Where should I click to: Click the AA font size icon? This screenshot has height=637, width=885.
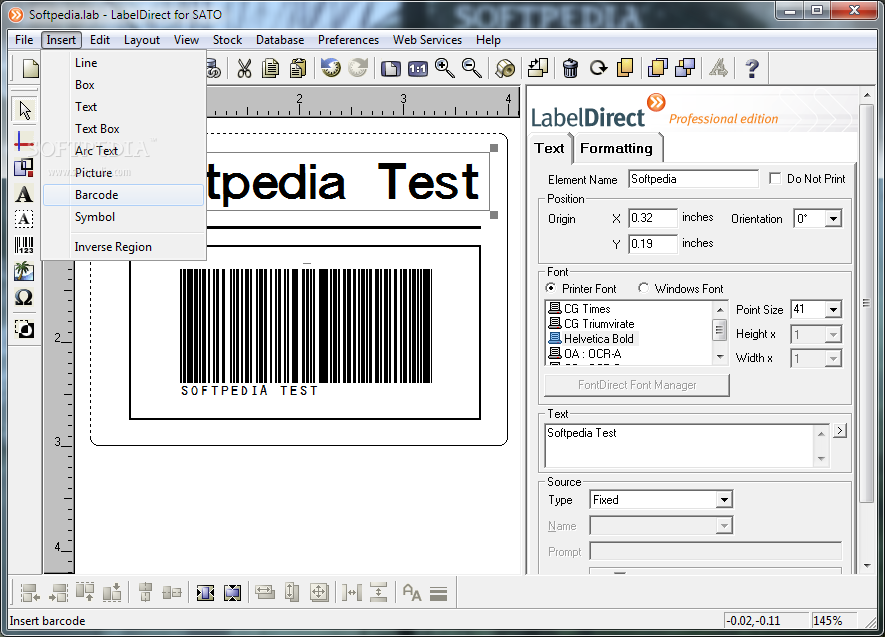[412, 592]
